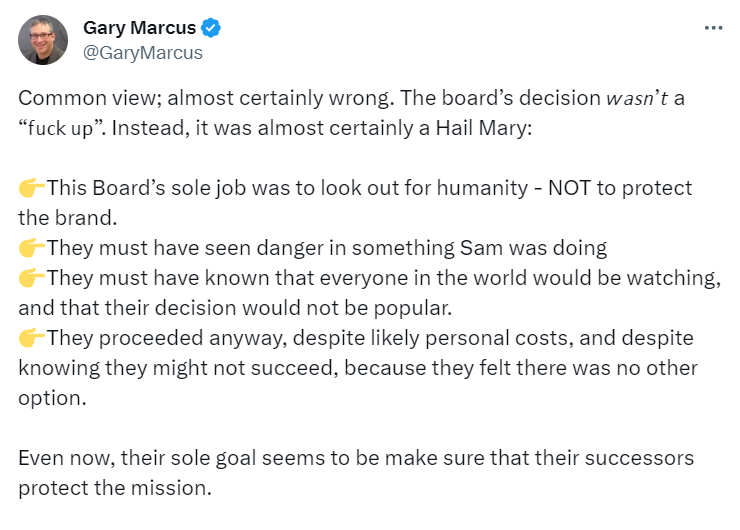The image size is (740, 530).
Task: Click the italicized word "wasn't"
Action: [x=637, y=98]
